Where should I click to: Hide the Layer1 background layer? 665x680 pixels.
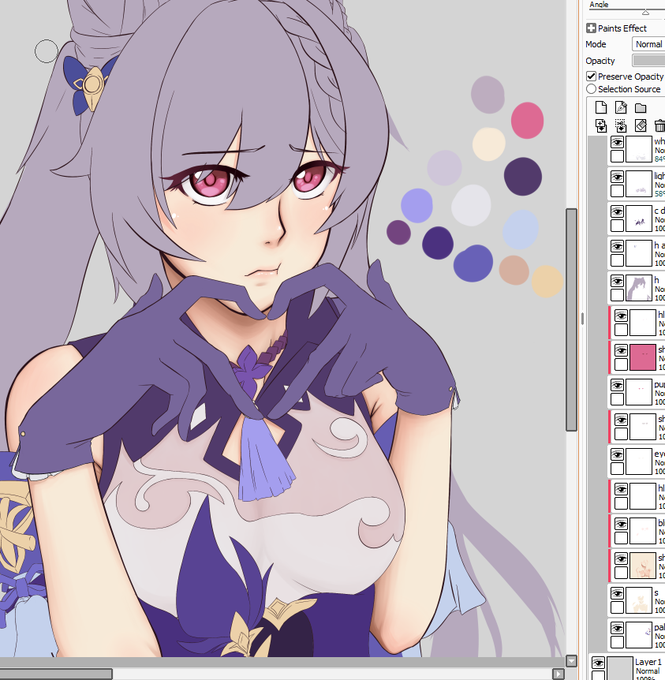(598, 663)
